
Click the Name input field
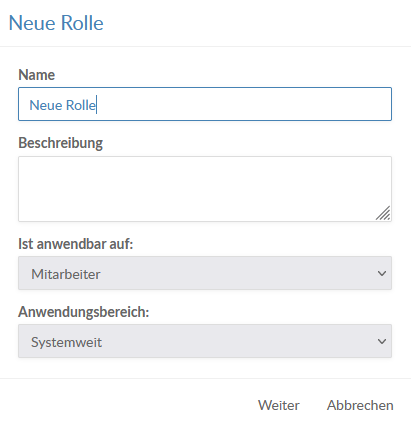(x=205, y=104)
